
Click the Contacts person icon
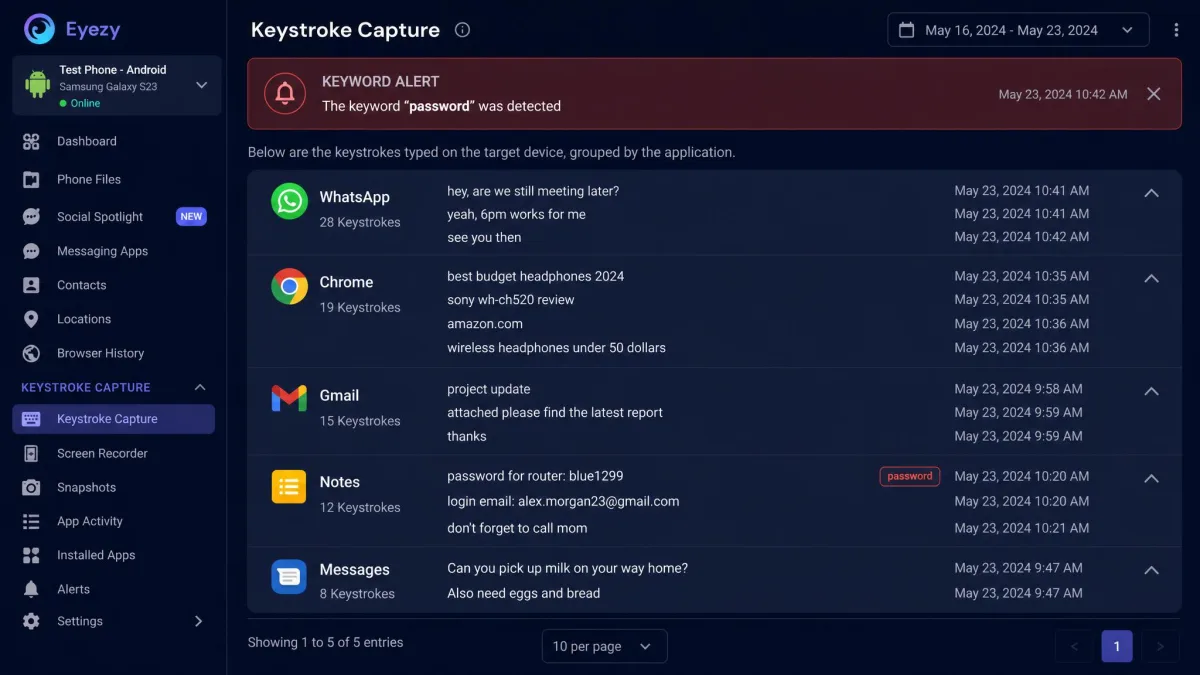[x=31, y=285]
